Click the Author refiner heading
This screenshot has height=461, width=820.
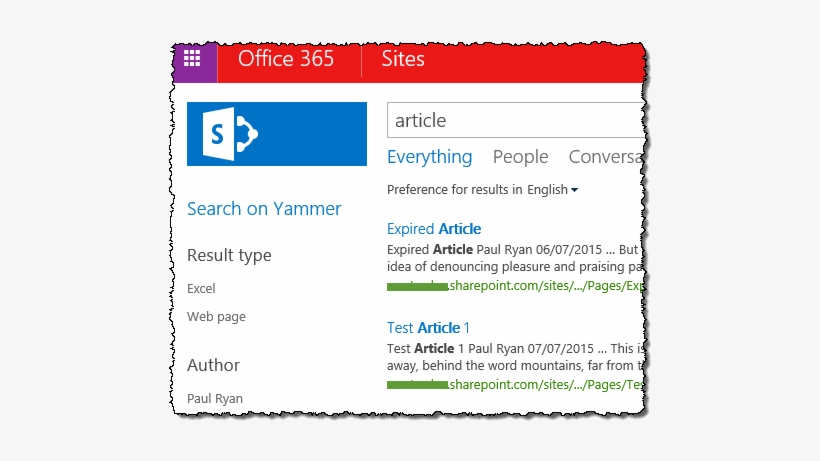click(x=213, y=365)
